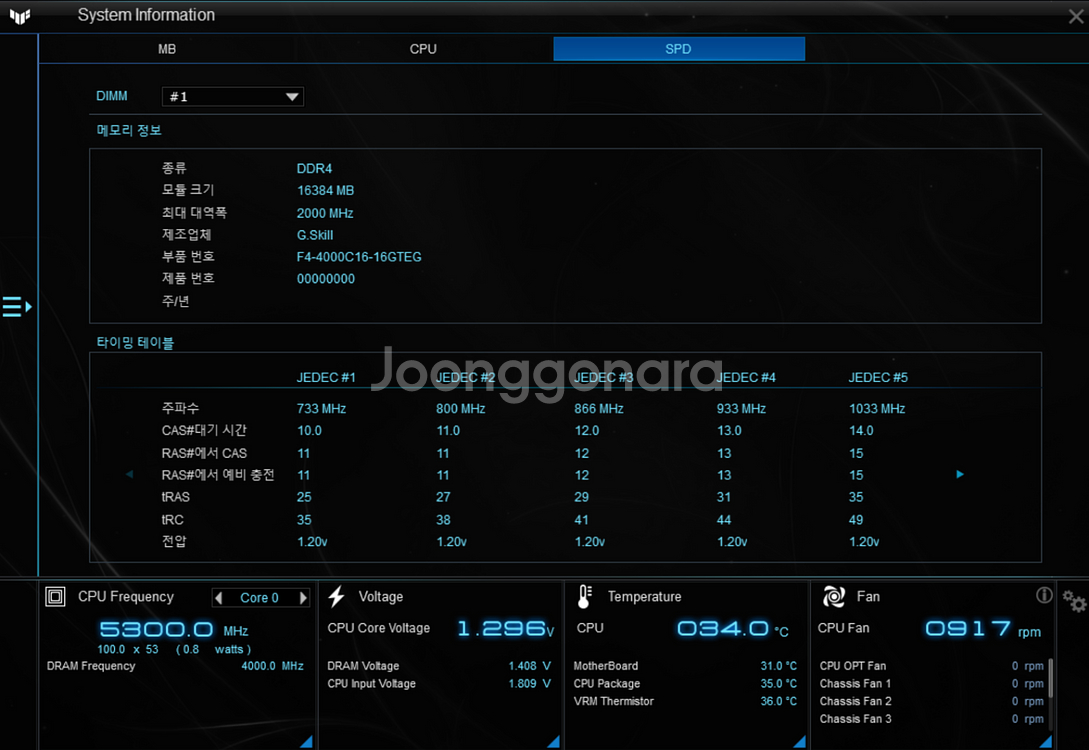Open the left sidebar menu icon
The width and height of the screenshot is (1089, 750).
coord(16,307)
